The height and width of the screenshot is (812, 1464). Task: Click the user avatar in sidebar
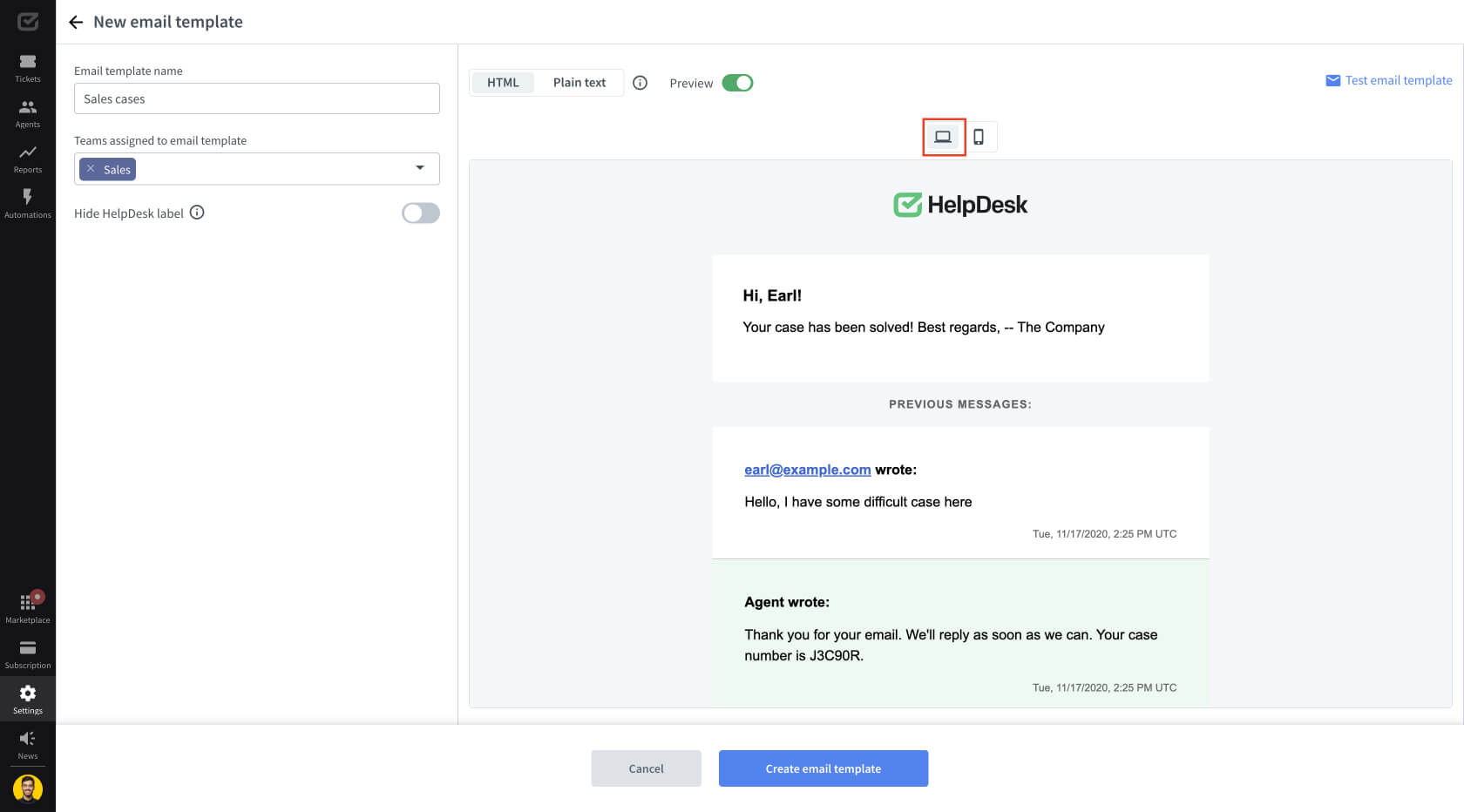pyautogui.click(x=28, y=788)
